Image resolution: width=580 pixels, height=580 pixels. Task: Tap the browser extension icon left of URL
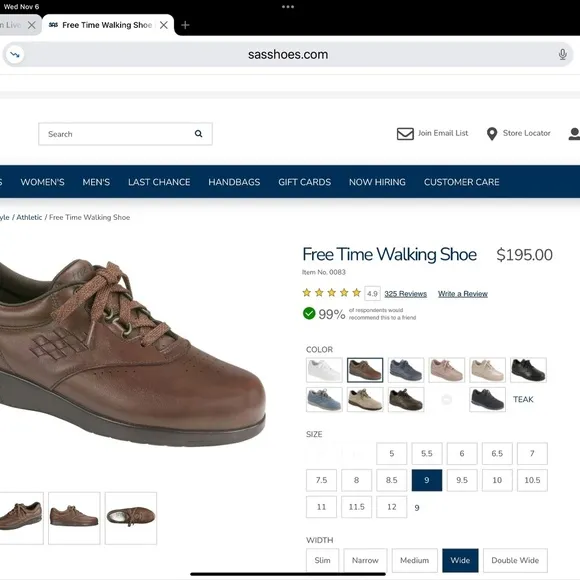coord(15,54)
